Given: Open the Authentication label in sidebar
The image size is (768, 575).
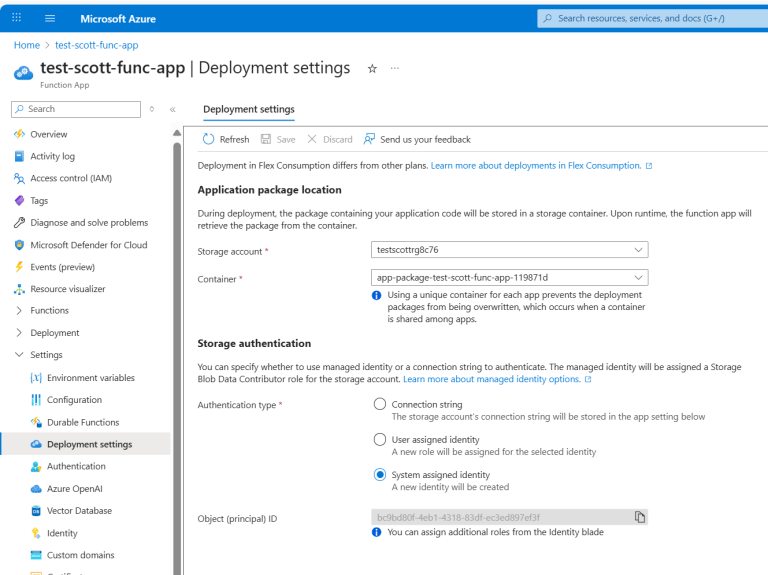Looking at the screenshot, I should [76, 466].
